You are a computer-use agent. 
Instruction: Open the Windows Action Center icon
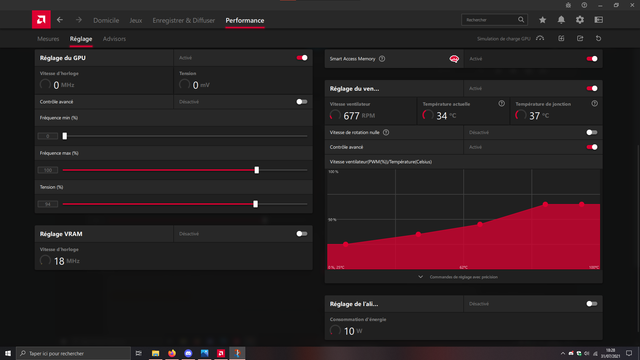pos(629,353)
